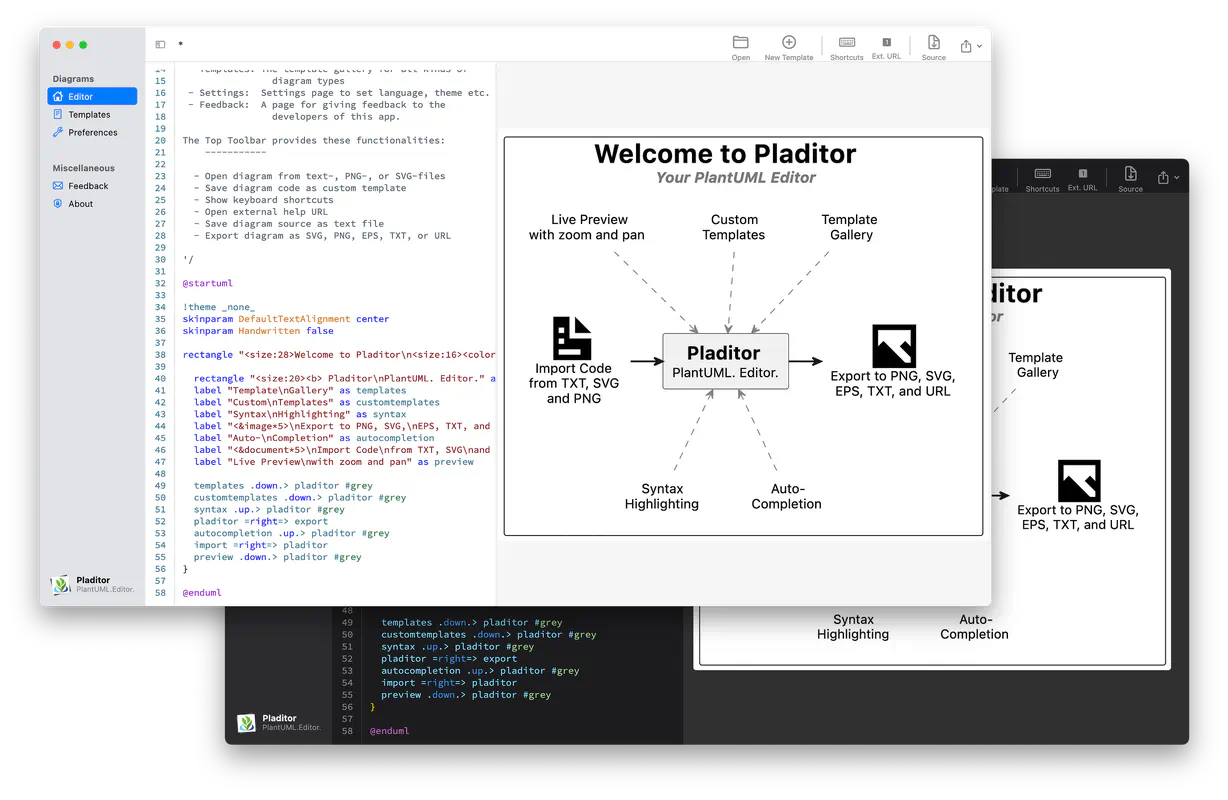The height and width of the screenshot is (800, 1228).
Task: Expand the export chevron in dark window
Action: tap(1176, 178)
